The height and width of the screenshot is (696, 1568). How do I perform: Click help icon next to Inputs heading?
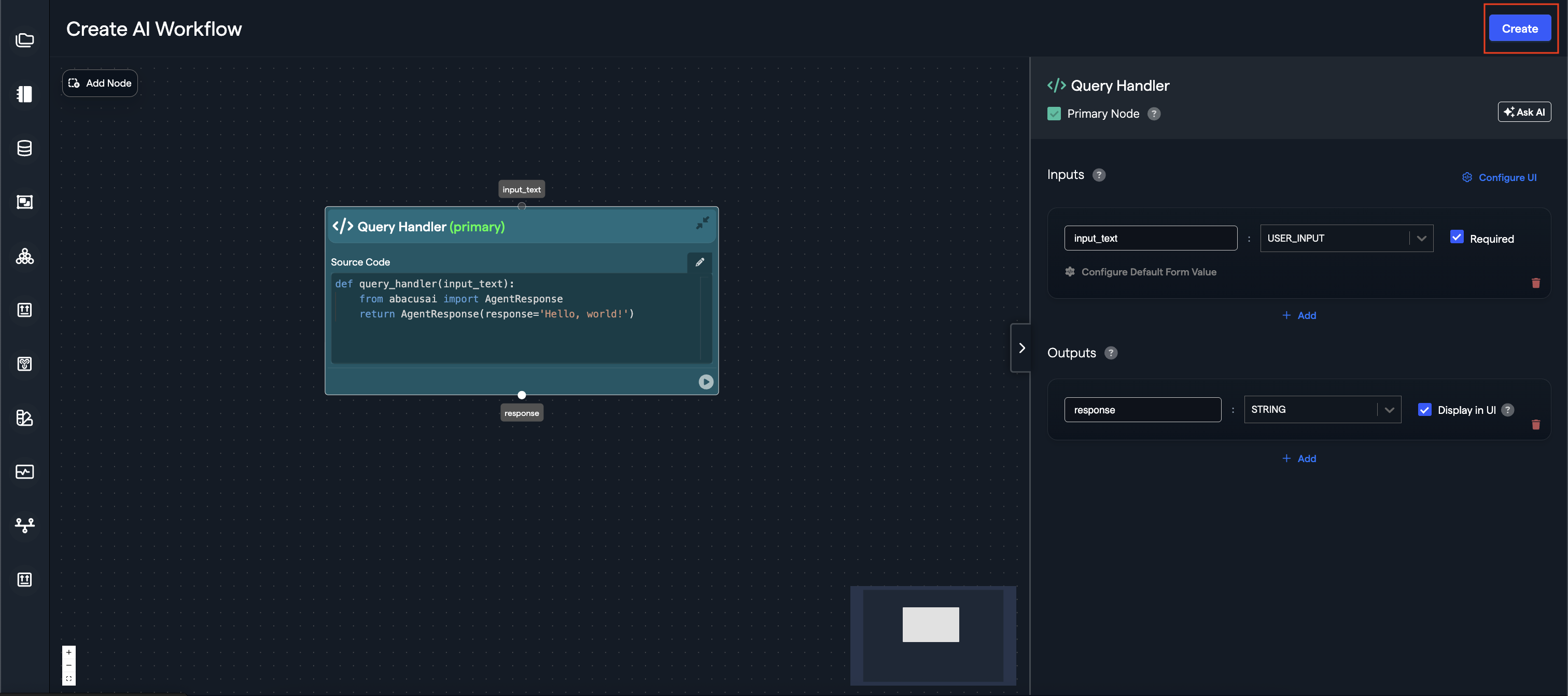(x=1099, y=175)
